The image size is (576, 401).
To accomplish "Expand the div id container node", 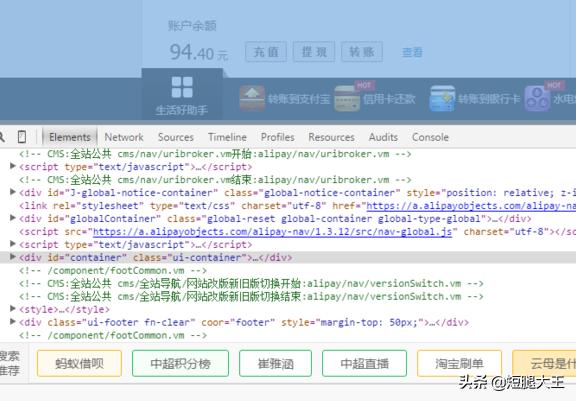I will tap(12, 257).
